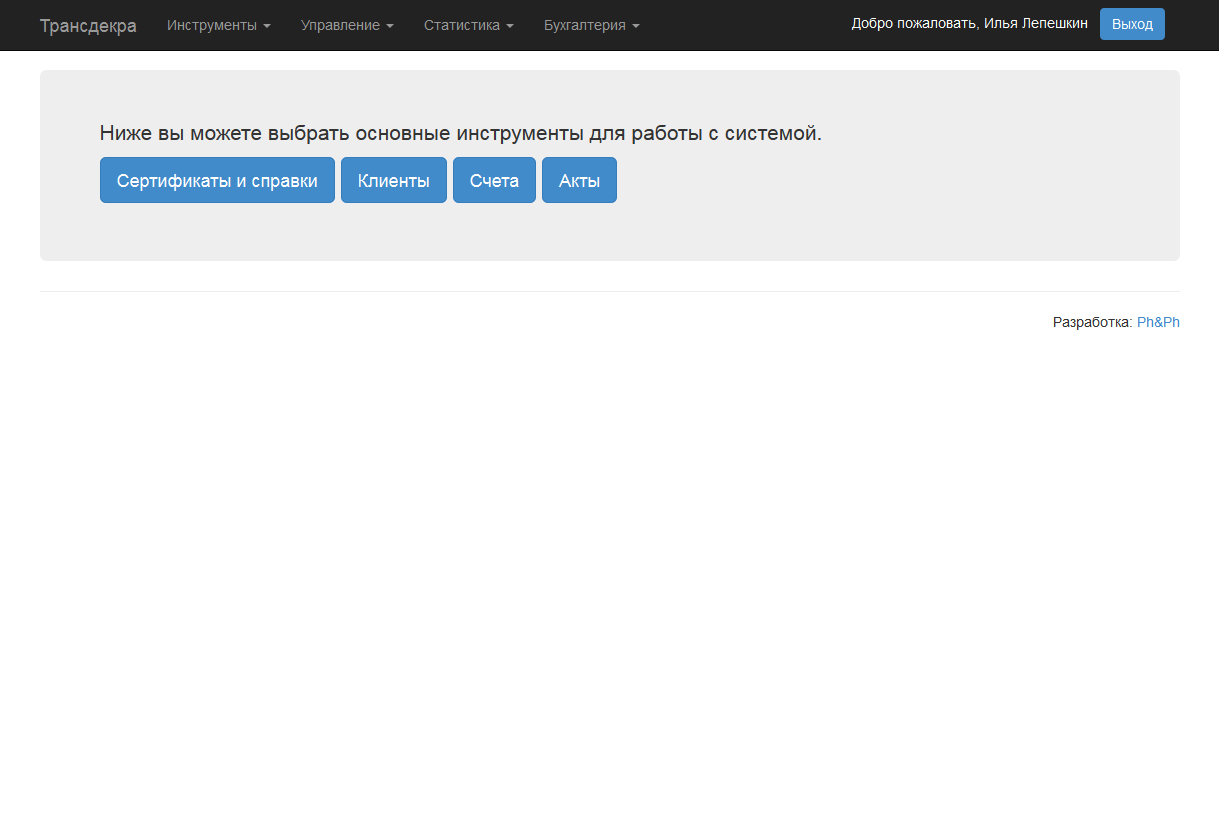Screen dimensions: 1219x828
Task: Open the Статистика dropdown menu
Action: (469, 25)
